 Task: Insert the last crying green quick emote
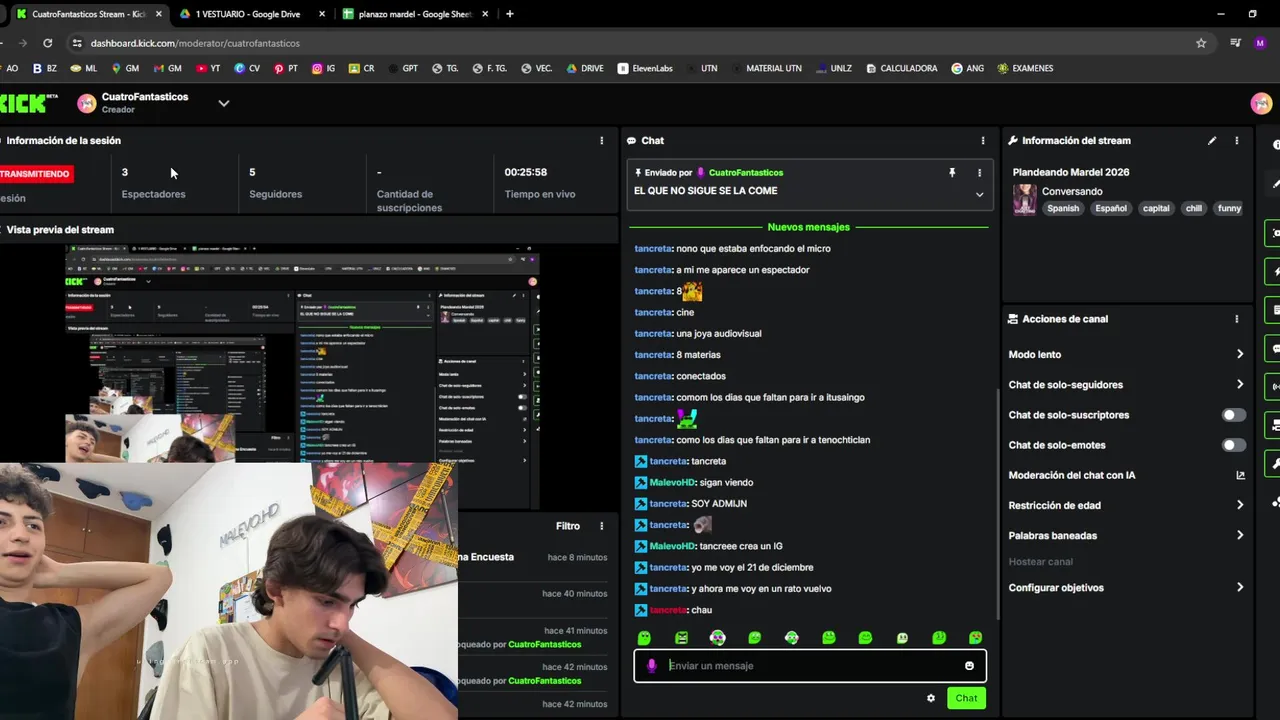(x=975, y=638)
